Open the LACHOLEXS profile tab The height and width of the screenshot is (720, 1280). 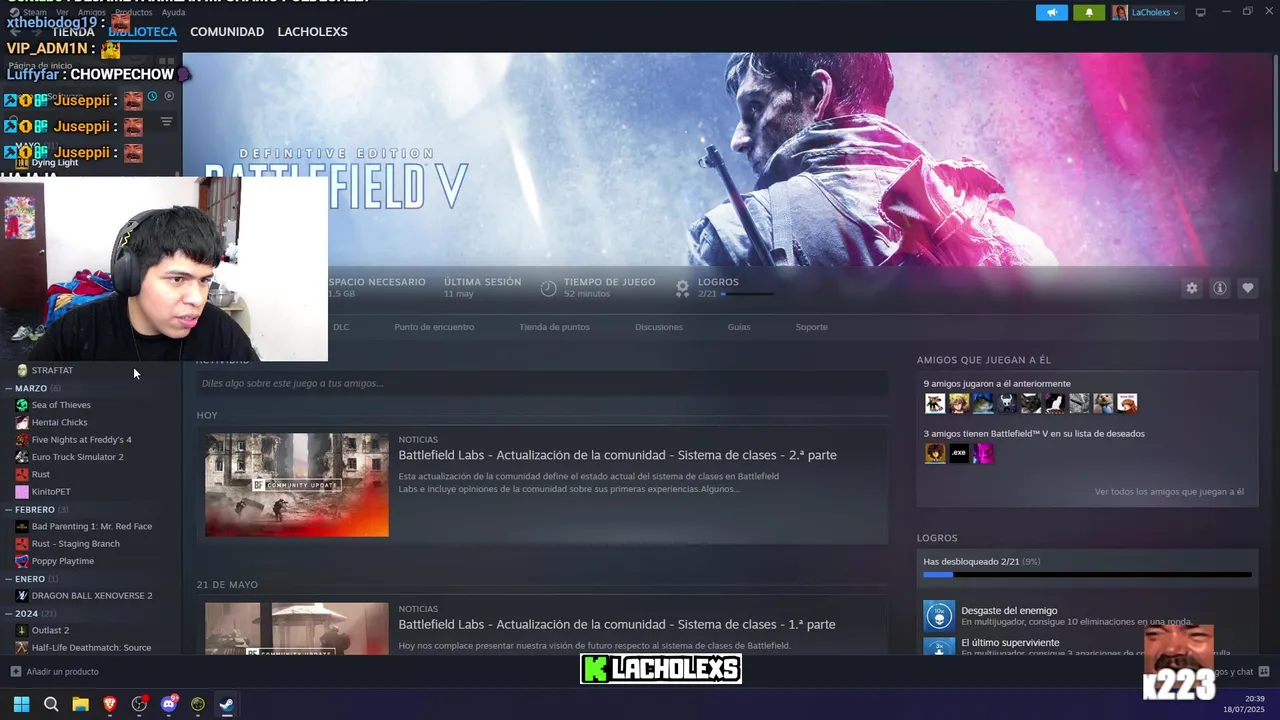(x=312, y=32)
